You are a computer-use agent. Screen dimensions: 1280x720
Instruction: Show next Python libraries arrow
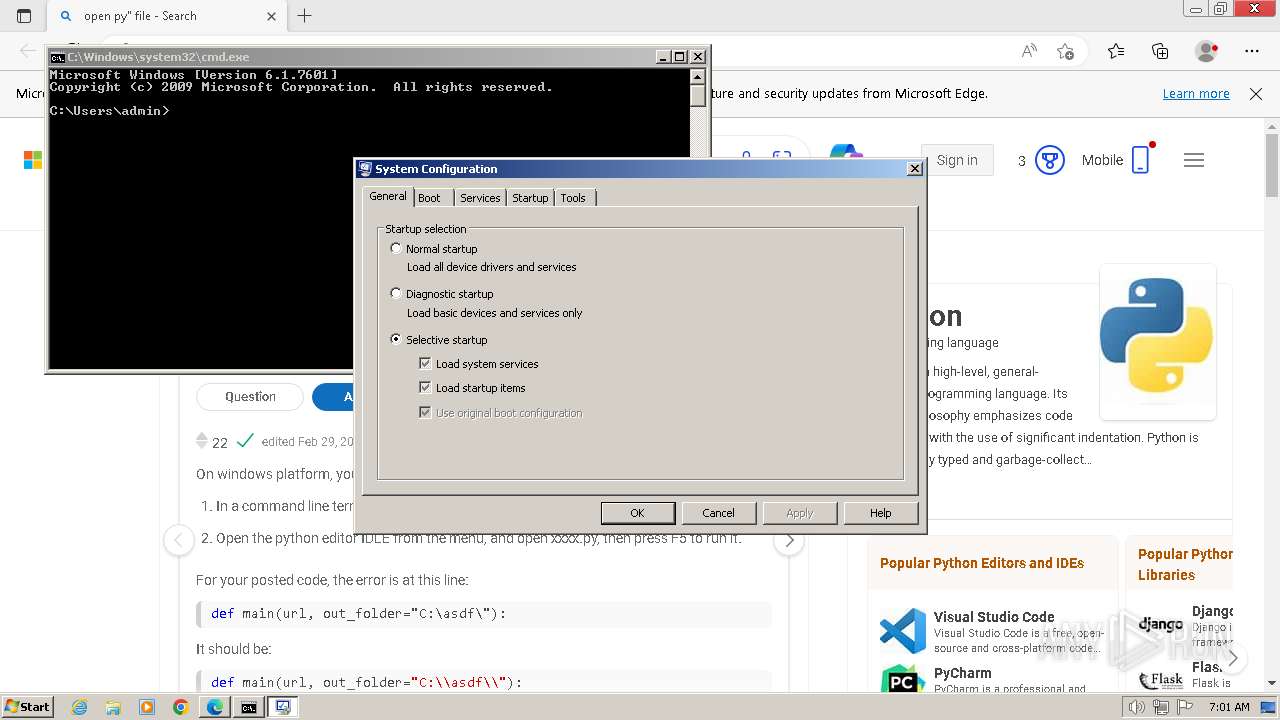point(1233,657)
